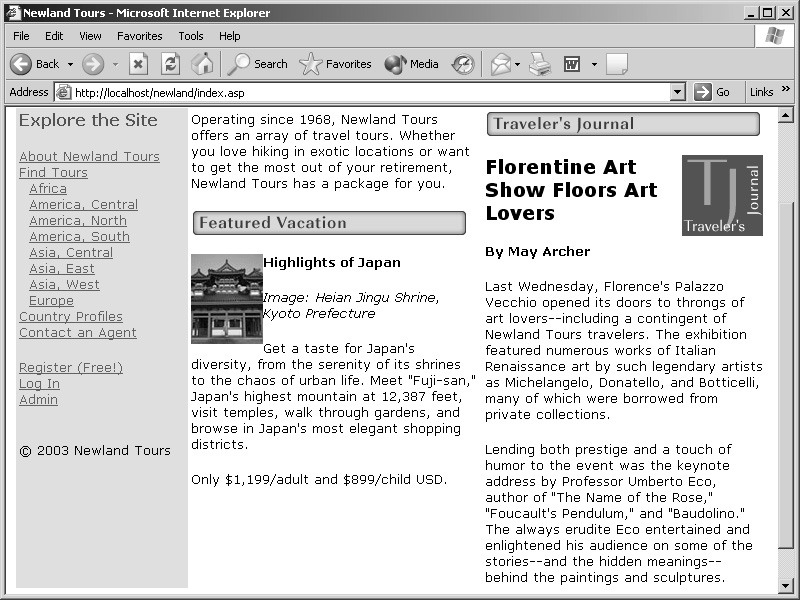Viewport: 800px width, 600px height.
Task: Open Search from the toolbar
Action: (x=258, y=64)
